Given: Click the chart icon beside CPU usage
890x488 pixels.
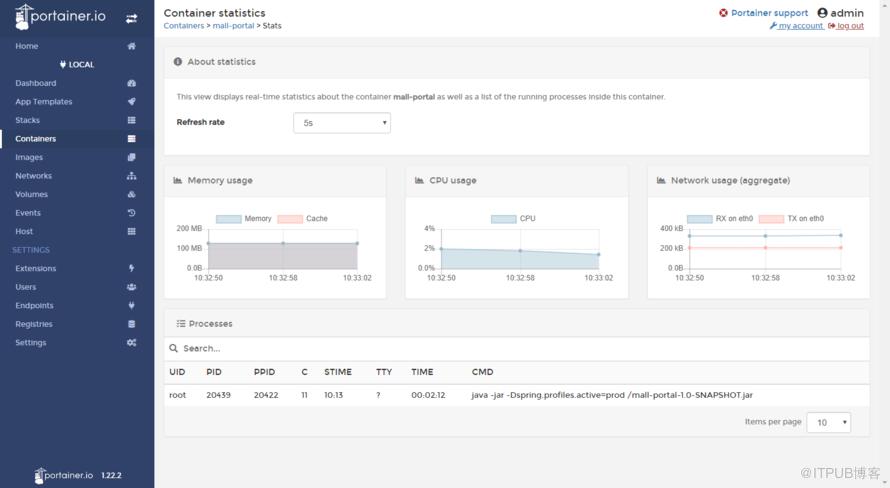Looking at the screenshot, I should pyautogui.click(x=419, y=180).
